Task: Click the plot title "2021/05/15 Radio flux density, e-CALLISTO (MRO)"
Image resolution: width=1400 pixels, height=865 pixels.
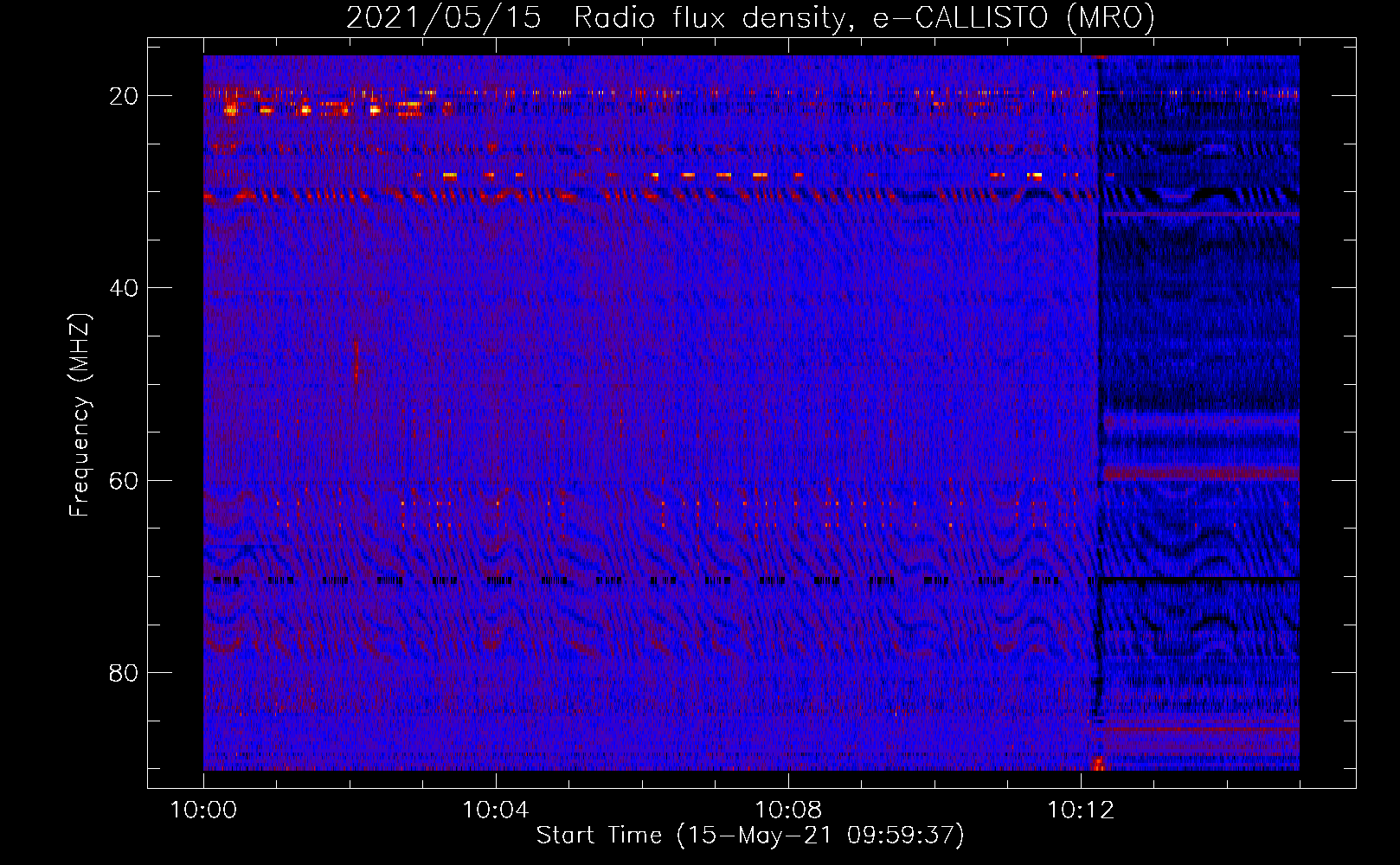Action: [750, 17]
